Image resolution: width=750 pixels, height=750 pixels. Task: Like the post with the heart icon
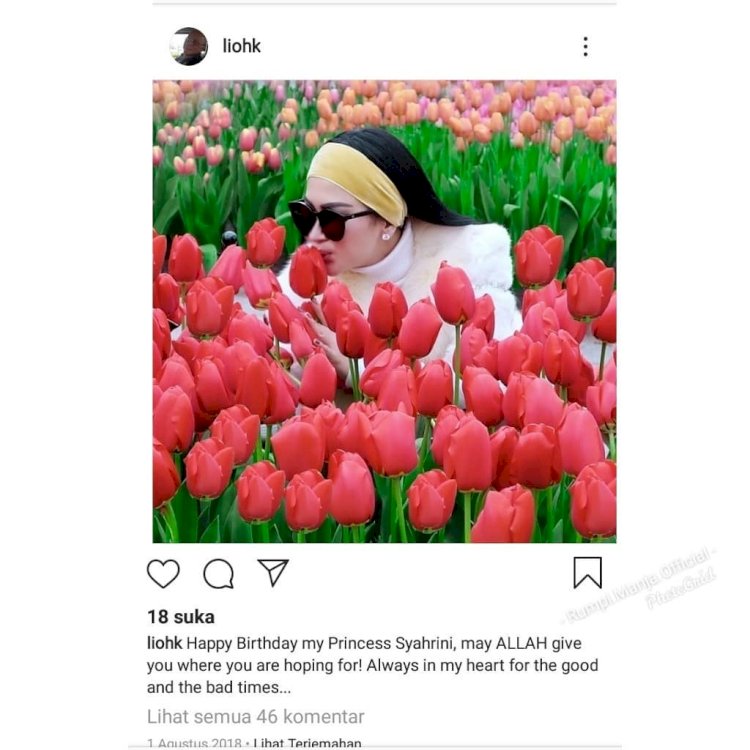click(163, 573)
